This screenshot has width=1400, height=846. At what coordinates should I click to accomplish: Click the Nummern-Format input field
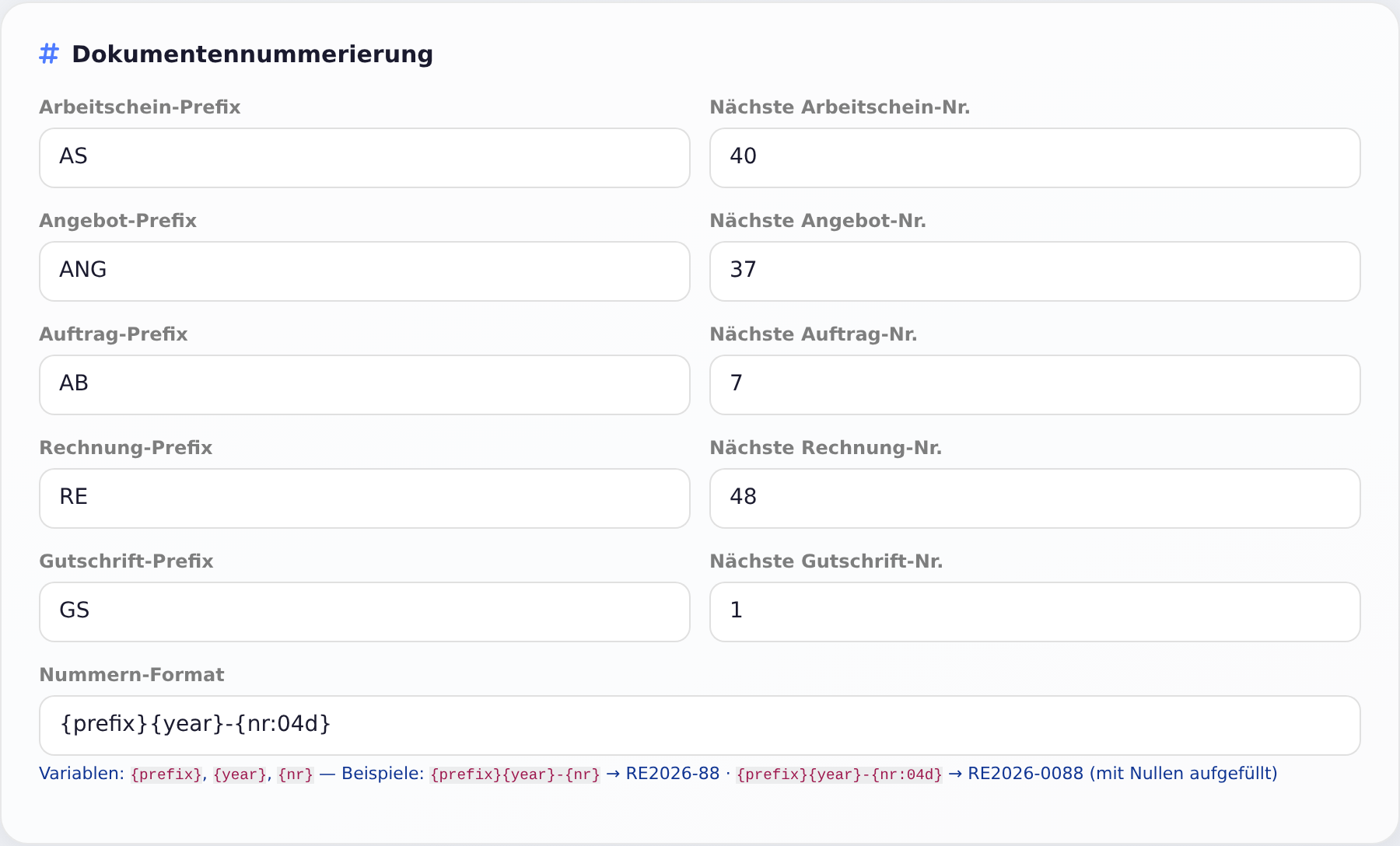coord(700,725)
